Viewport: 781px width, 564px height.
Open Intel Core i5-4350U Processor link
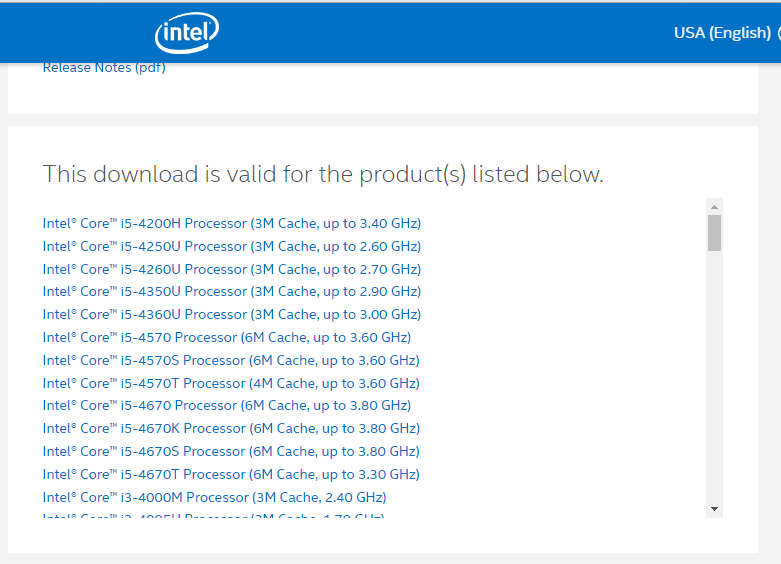coord(231,292)
